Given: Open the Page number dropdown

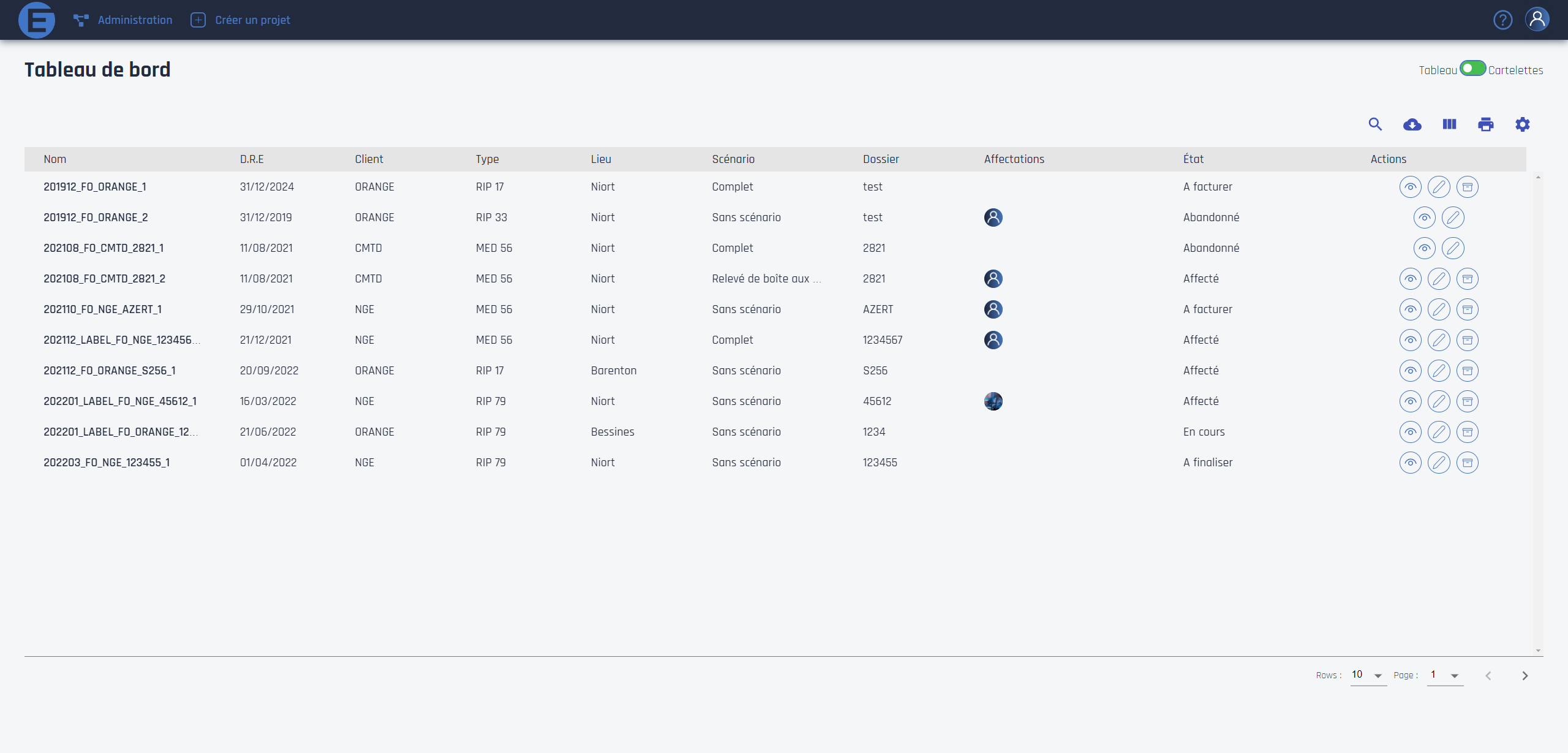Looking at the screenshot, I should 1445,675.
